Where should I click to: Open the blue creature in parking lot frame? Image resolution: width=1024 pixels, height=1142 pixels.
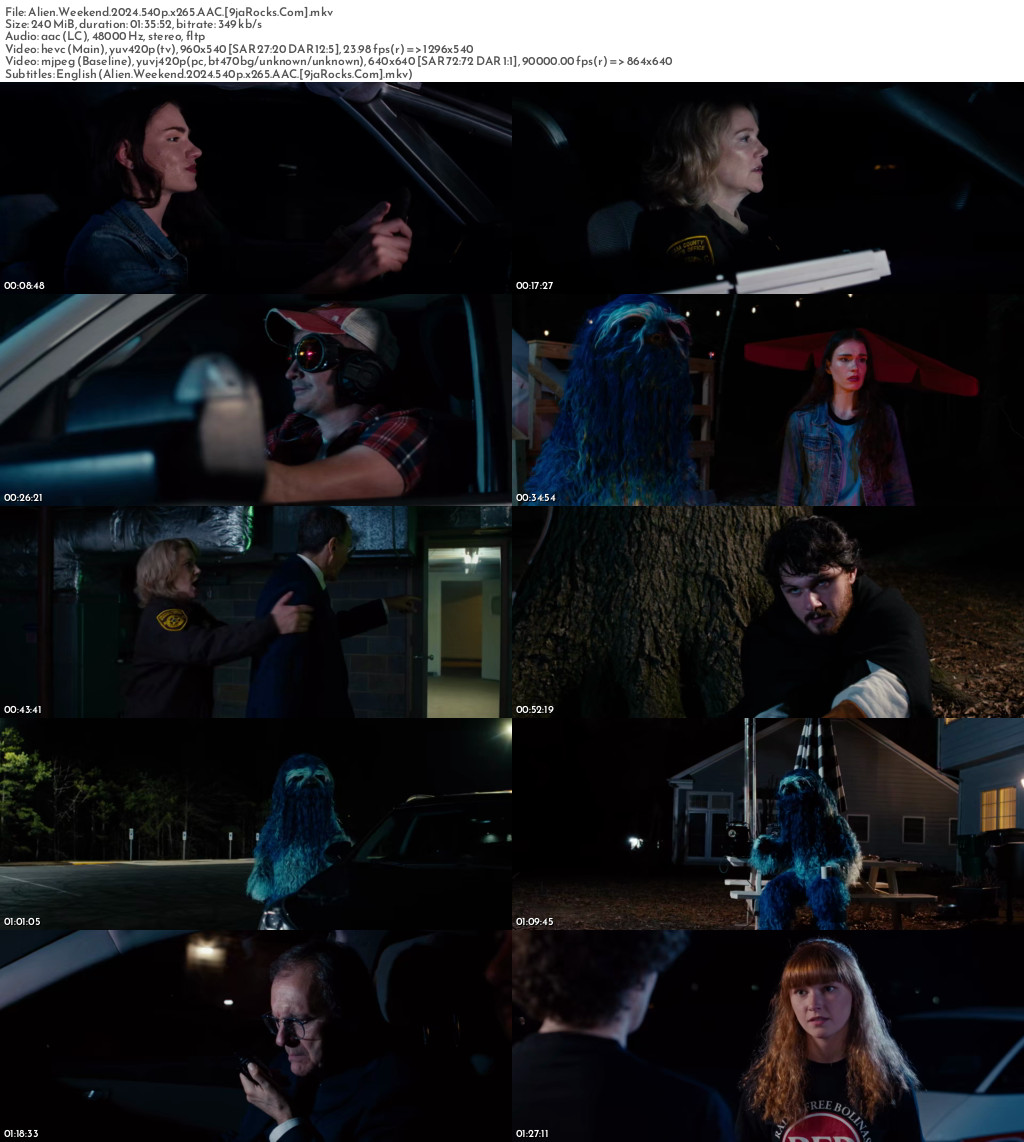[255, 824]
